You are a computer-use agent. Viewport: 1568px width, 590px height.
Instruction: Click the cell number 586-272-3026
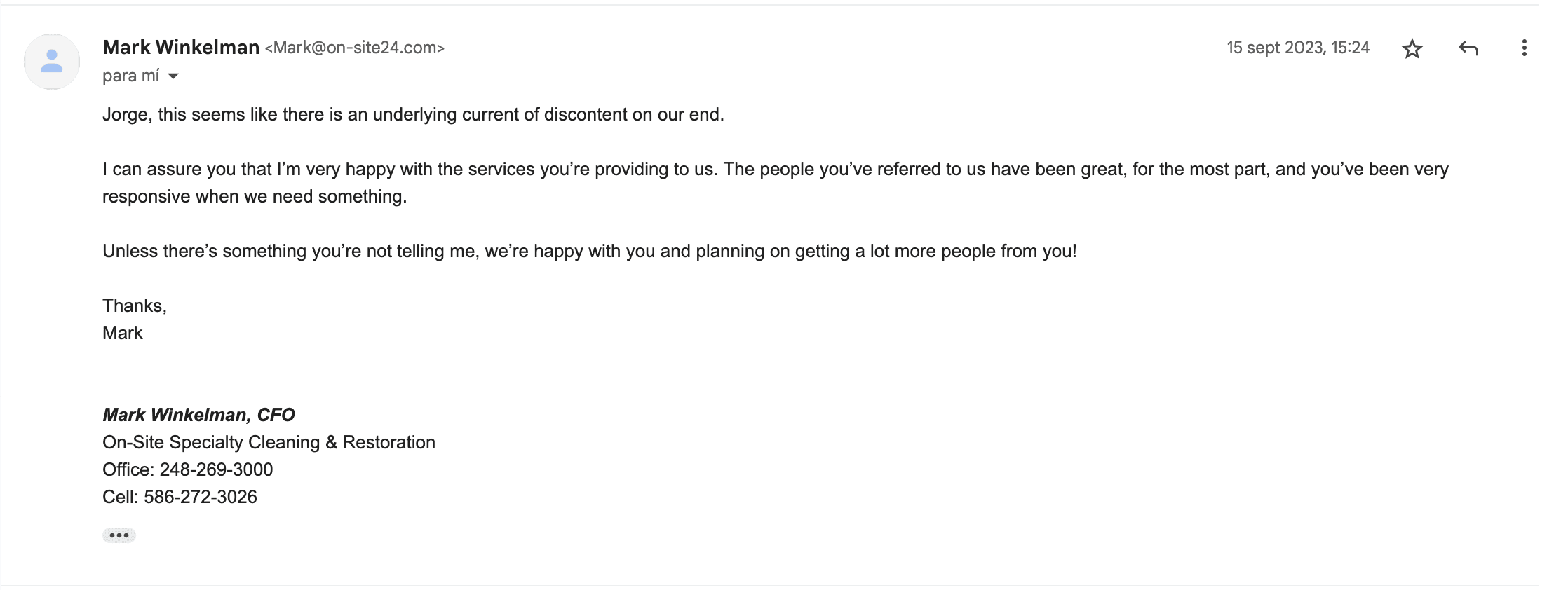click(x=201, y=497)
